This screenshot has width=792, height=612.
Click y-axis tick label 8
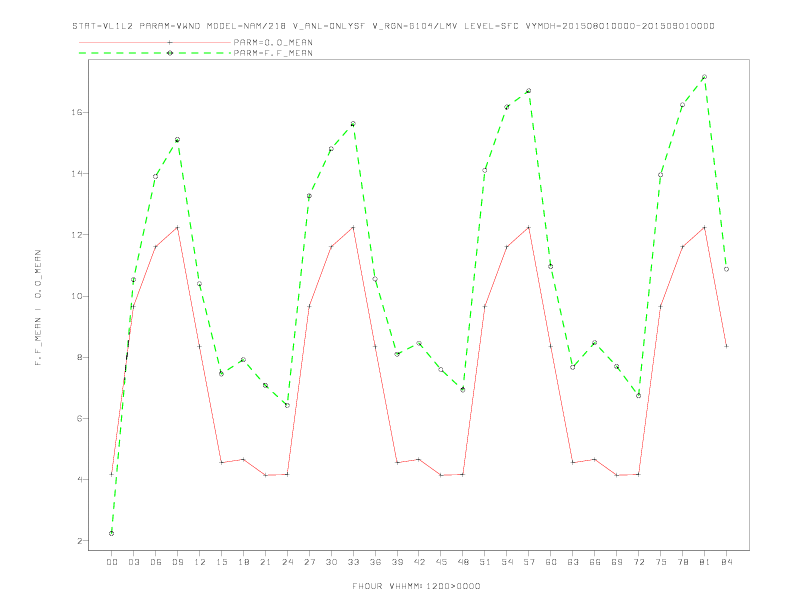[80, 358]
